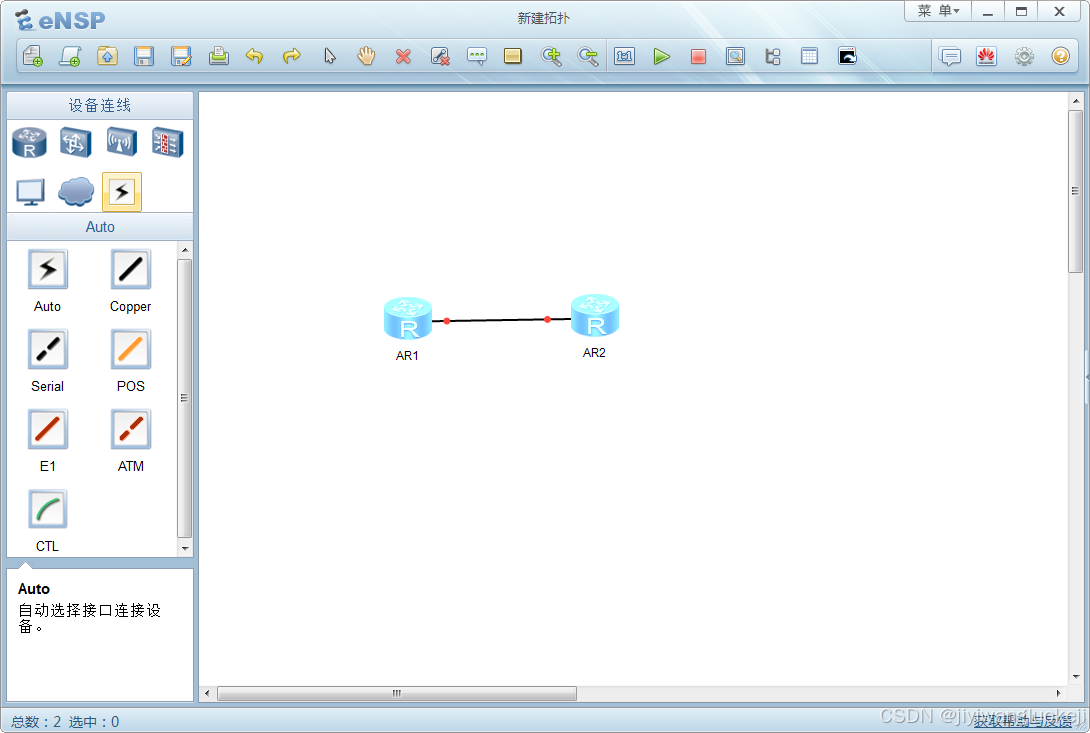Image resolution: width=1090 pixels, height=733 pixels.
Task: Zoom in on the topology
Action: coord(551,56)
